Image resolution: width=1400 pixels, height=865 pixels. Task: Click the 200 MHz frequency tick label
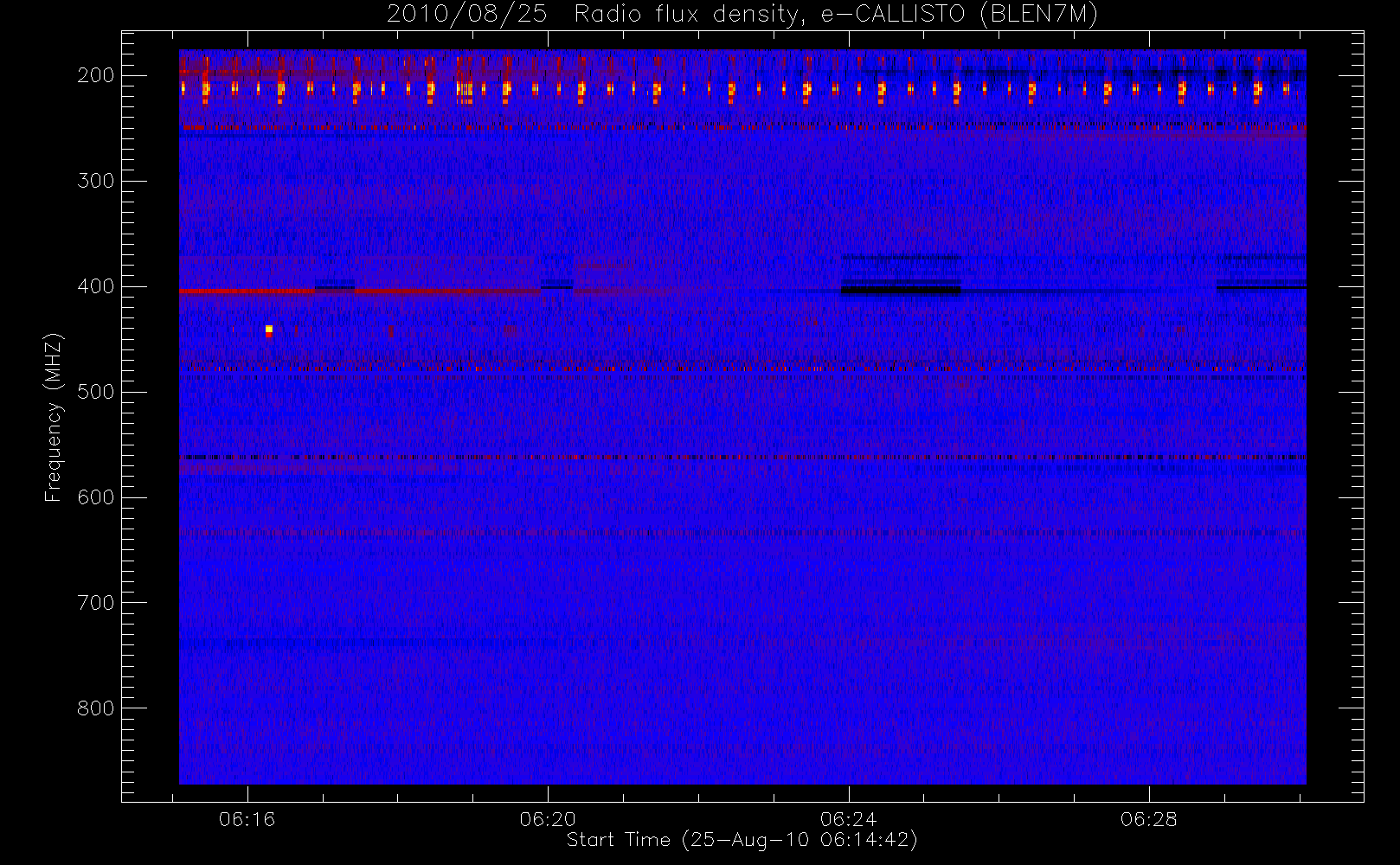click(96, 75)
